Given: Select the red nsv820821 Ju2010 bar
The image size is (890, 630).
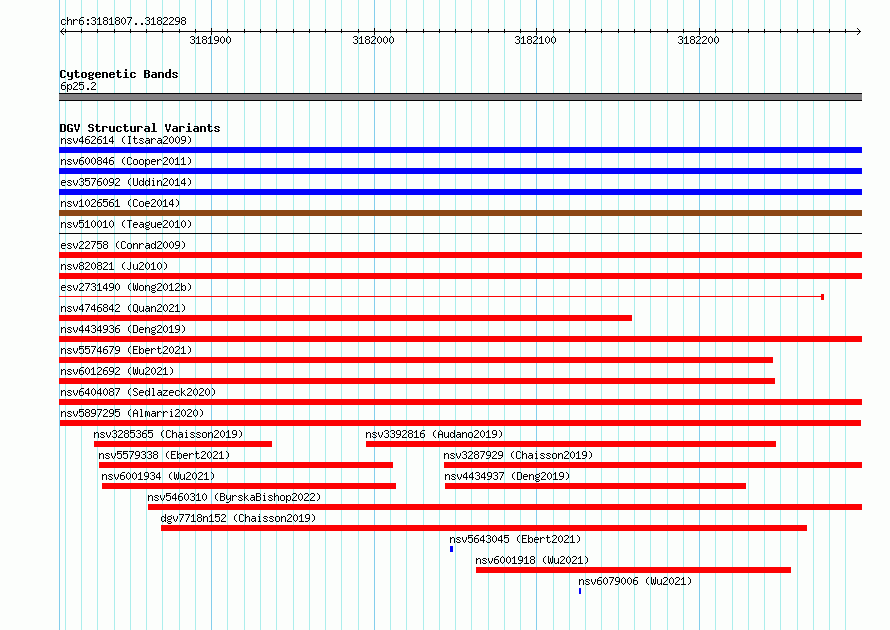Looking at the screenshot, I should (x=460, y=276).
